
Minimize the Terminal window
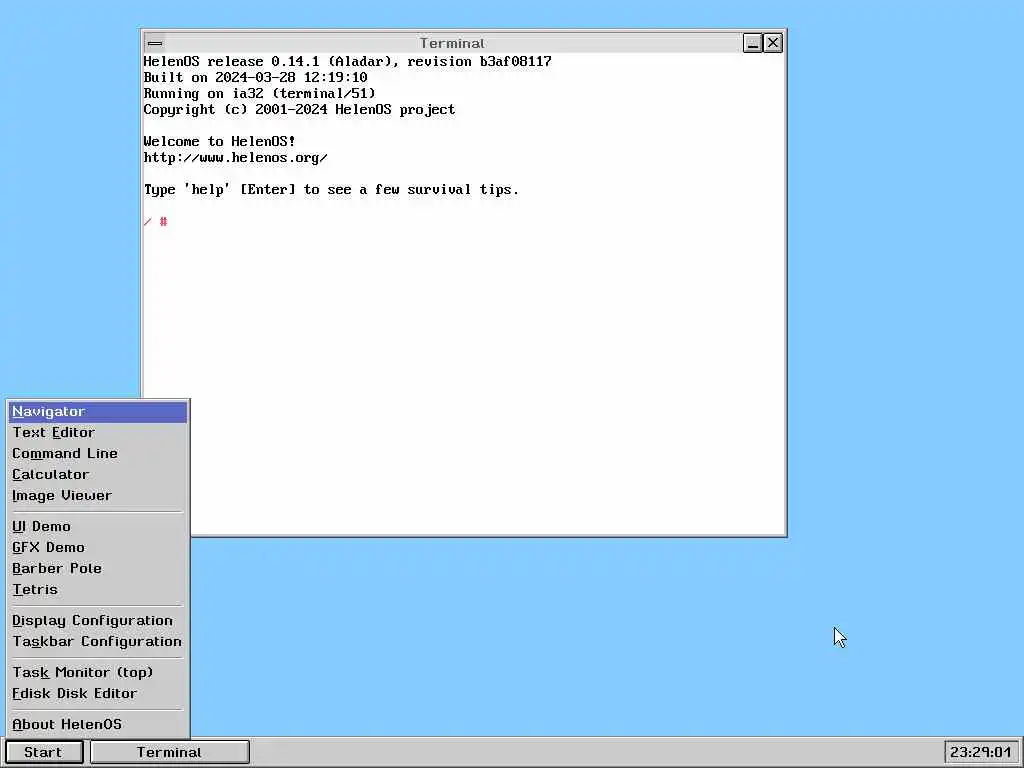pyautogui.click(x=752, y=43)
